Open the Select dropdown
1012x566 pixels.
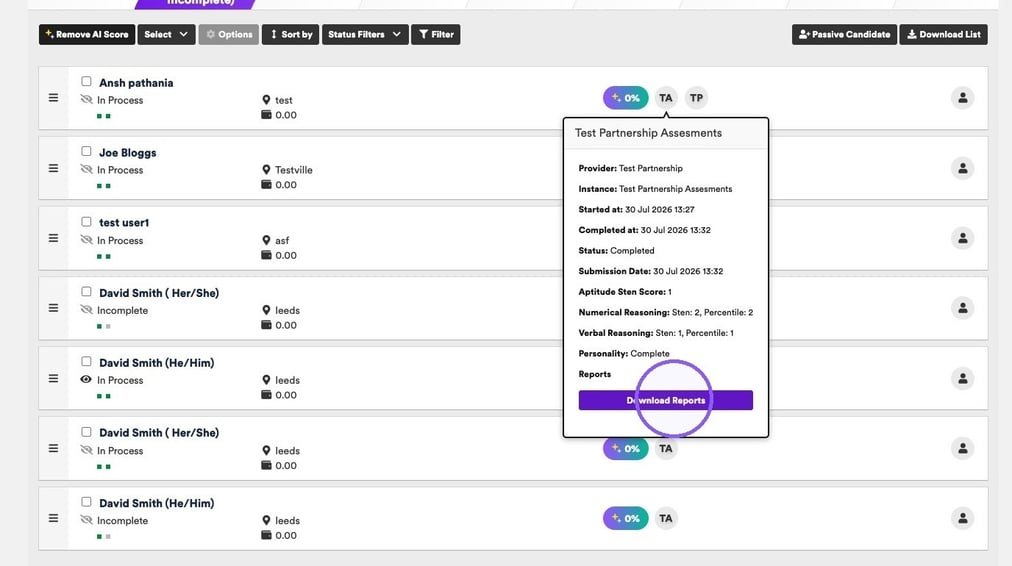coord(166,34)
